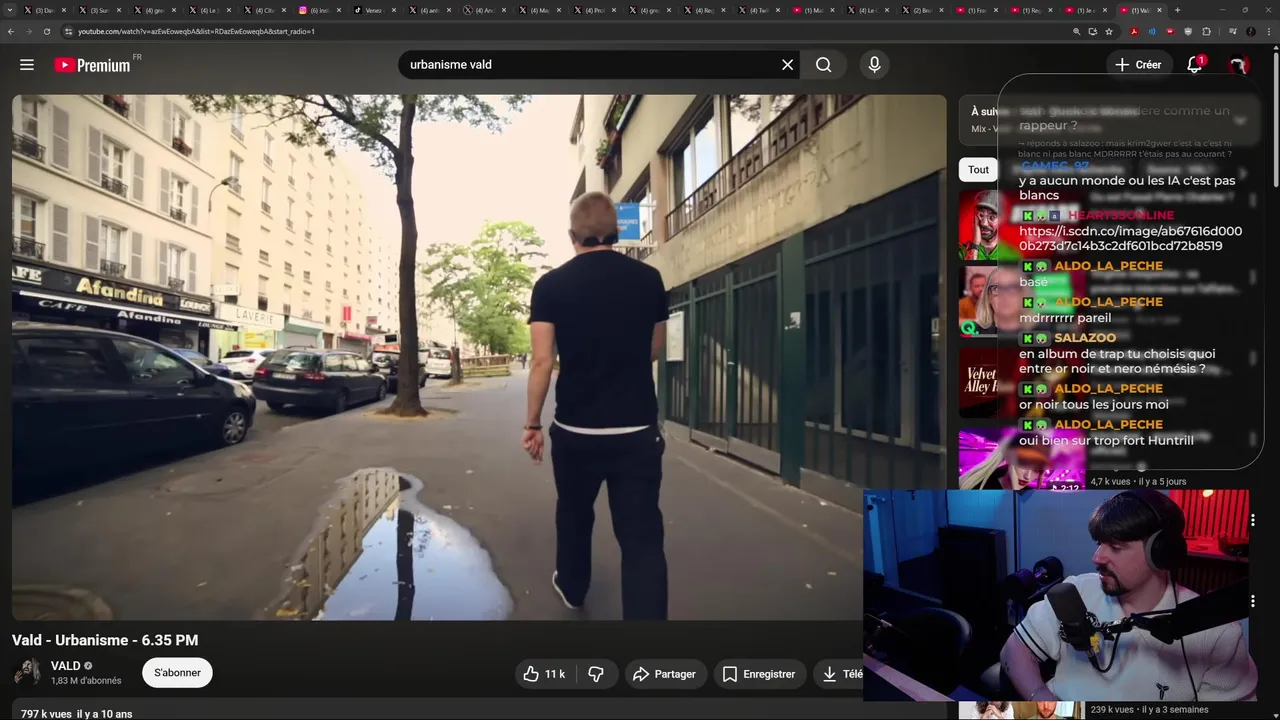
Task: Open the red YouTube-style extension icon
Action: tap(1170, 31)
